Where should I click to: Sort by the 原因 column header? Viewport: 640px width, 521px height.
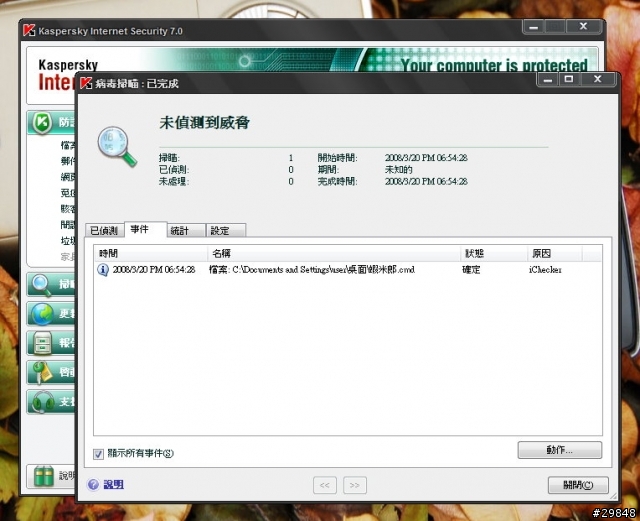point(555,254)
